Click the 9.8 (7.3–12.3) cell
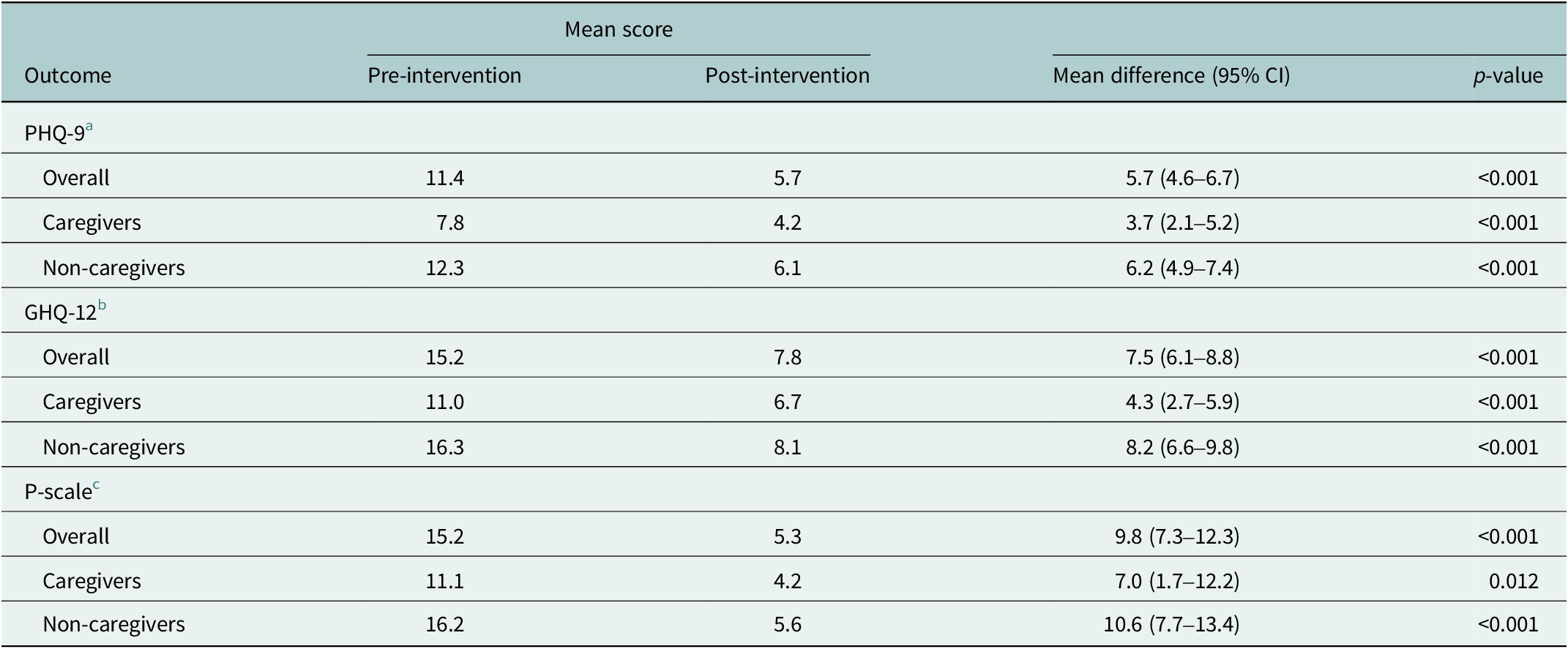Screen dimensions: 1568x649 click(1182, 537)
